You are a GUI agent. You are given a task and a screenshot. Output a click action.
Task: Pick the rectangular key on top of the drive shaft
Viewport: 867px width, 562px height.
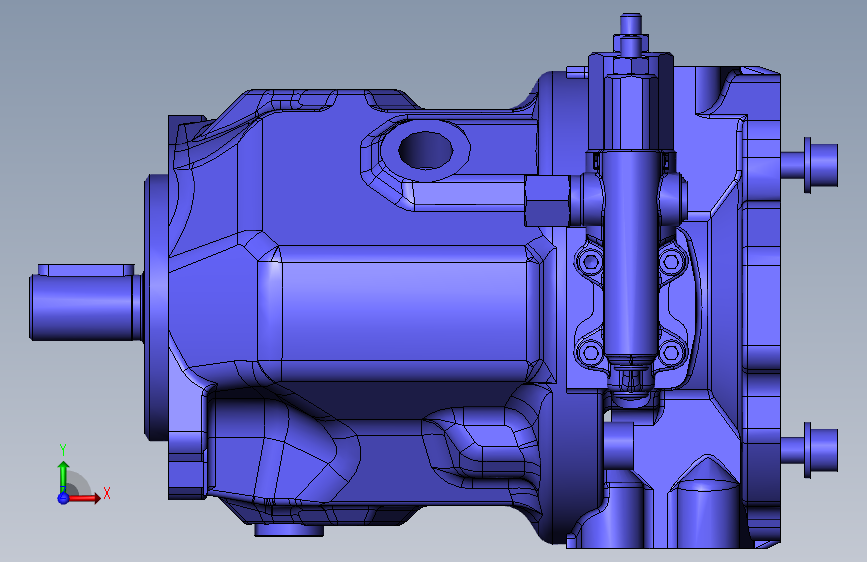(86, 270)
